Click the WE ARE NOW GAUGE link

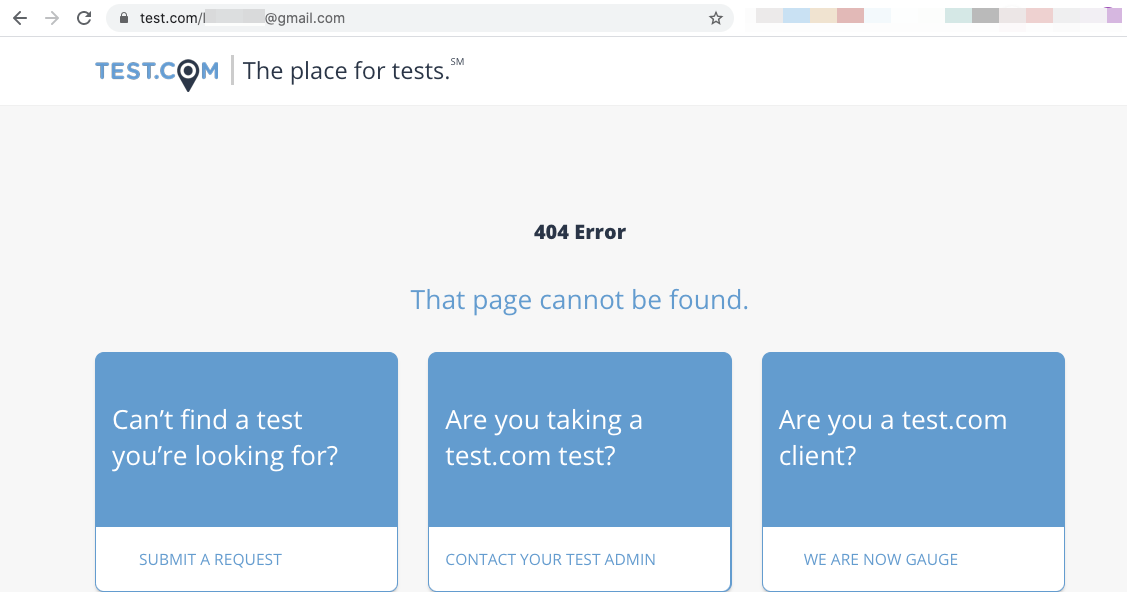pos(880,559)
